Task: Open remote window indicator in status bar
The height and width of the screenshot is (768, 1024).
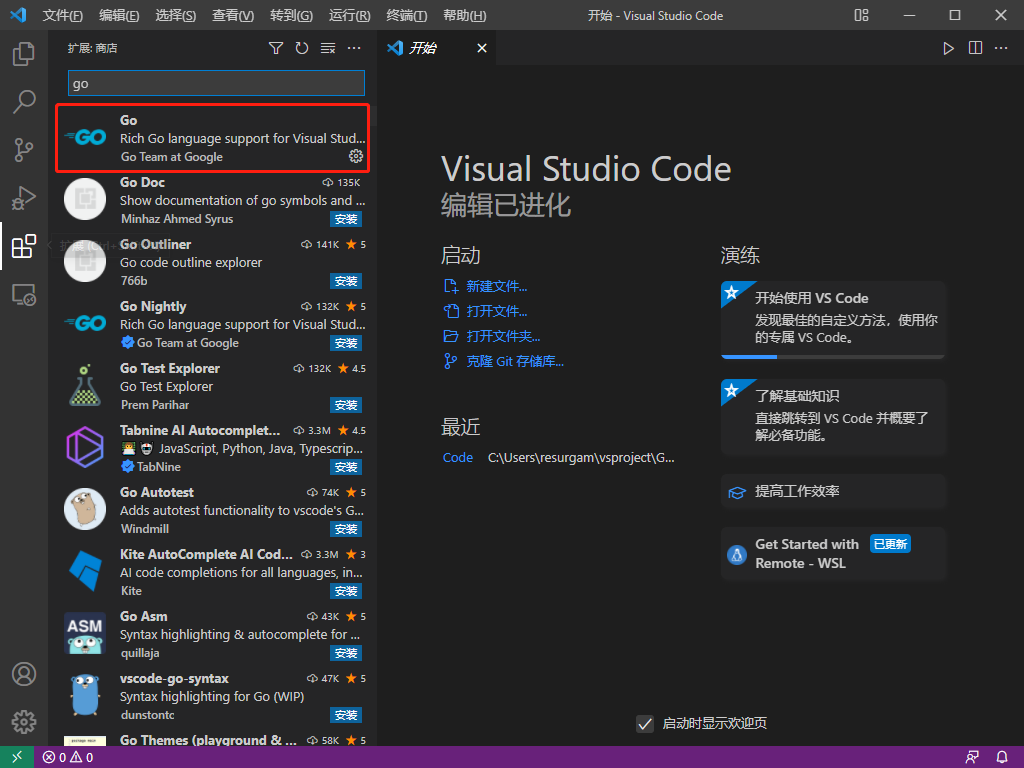Action: pyautogui.click(x=16, y=757)
